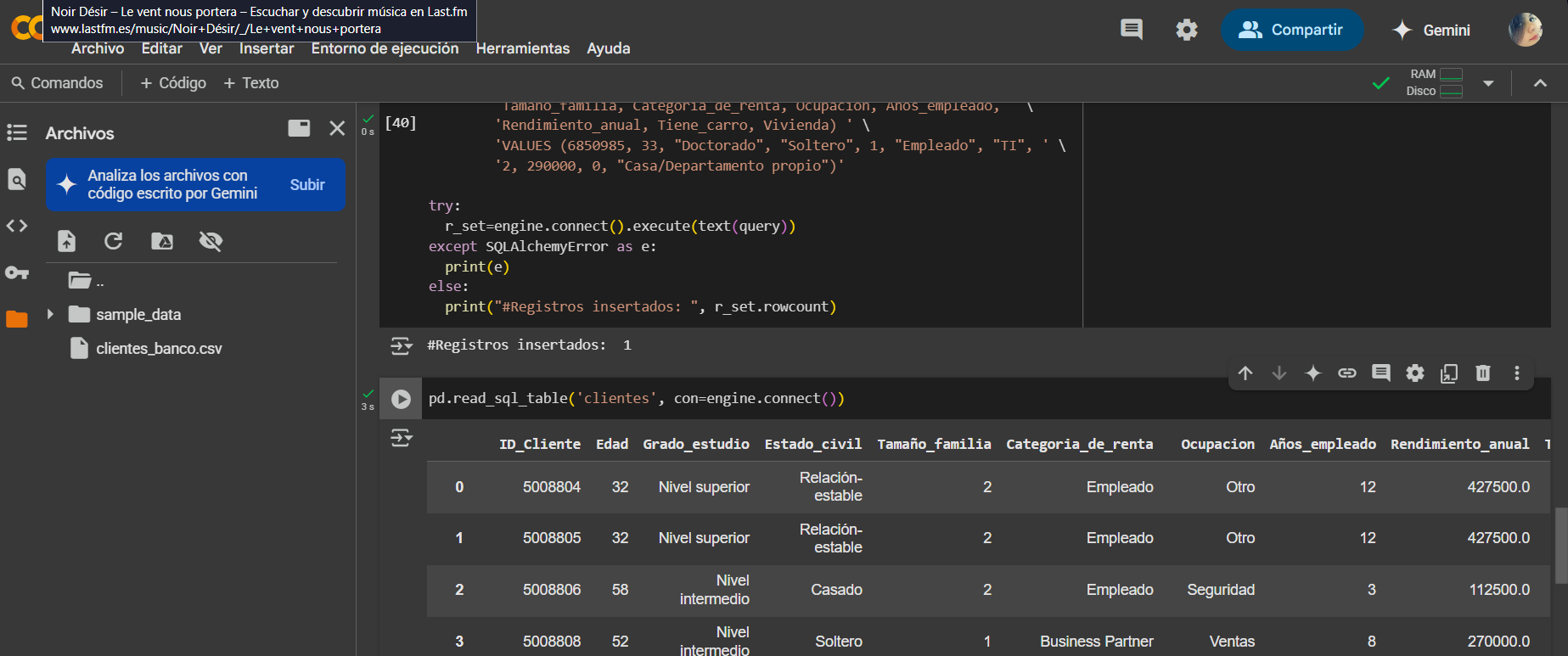Click the Last.fm tooltip URL text
Image resolution: width=1568 pixels, height=656 pixels.
(x=216, y=29)
